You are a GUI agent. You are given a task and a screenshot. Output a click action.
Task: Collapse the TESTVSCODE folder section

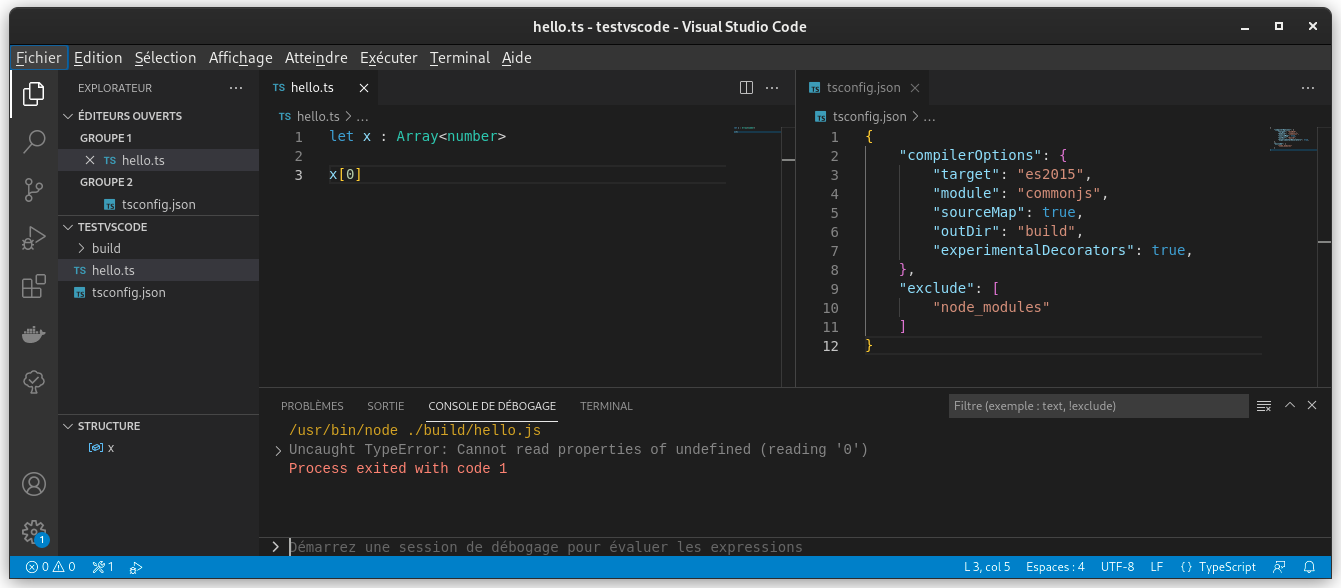pos(158,227)
